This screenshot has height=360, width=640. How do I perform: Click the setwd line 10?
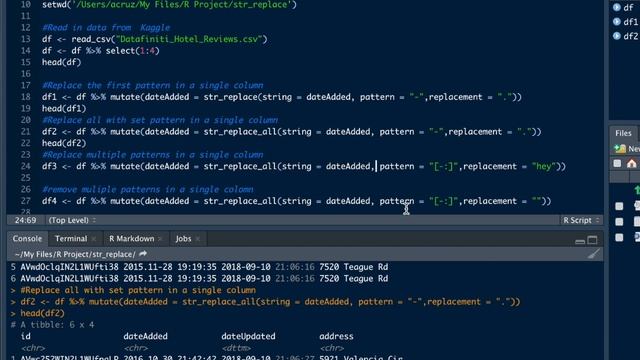click(169, 5)
